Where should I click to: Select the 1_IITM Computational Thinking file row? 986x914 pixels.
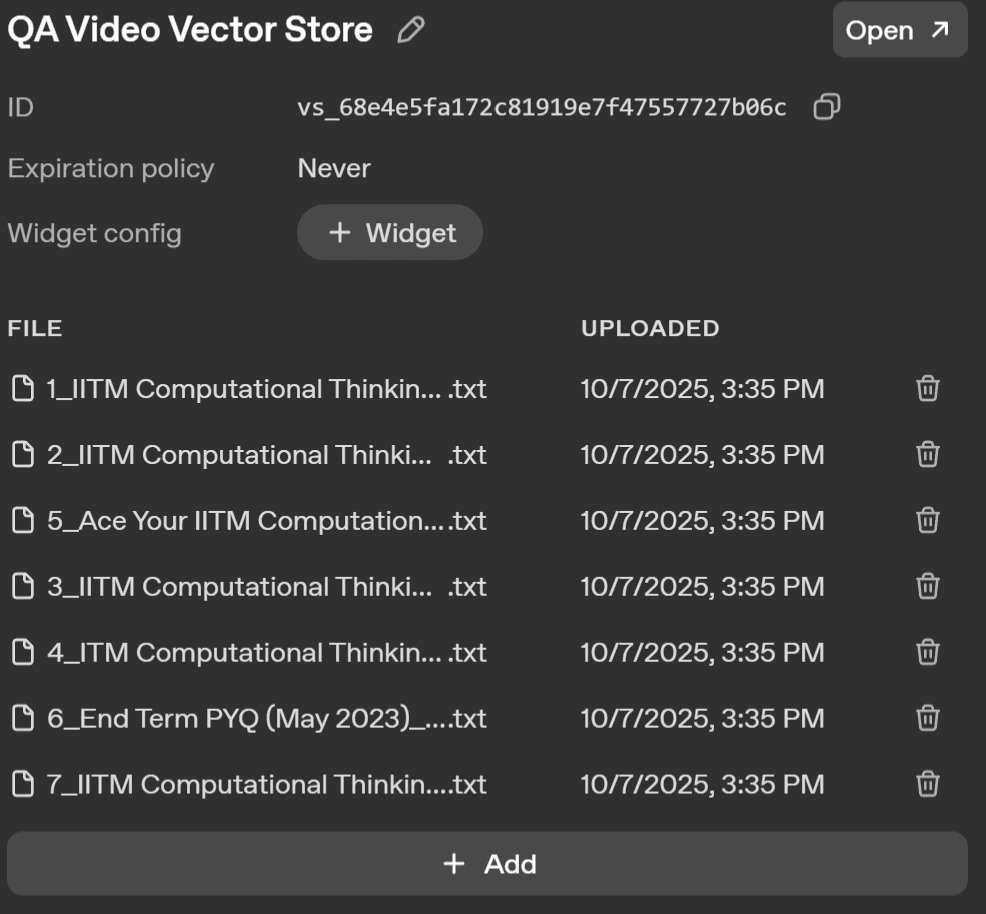tap(250, 389)
